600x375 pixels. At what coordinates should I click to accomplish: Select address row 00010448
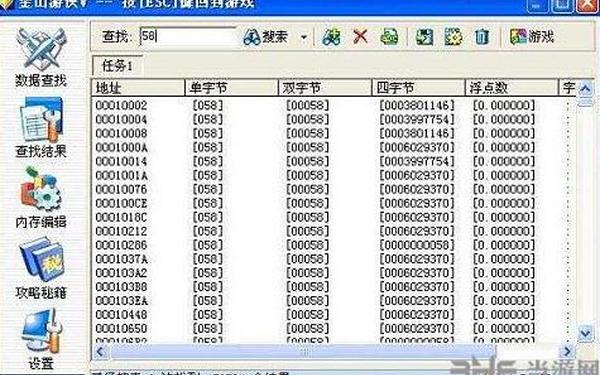(x=121, y=315)
